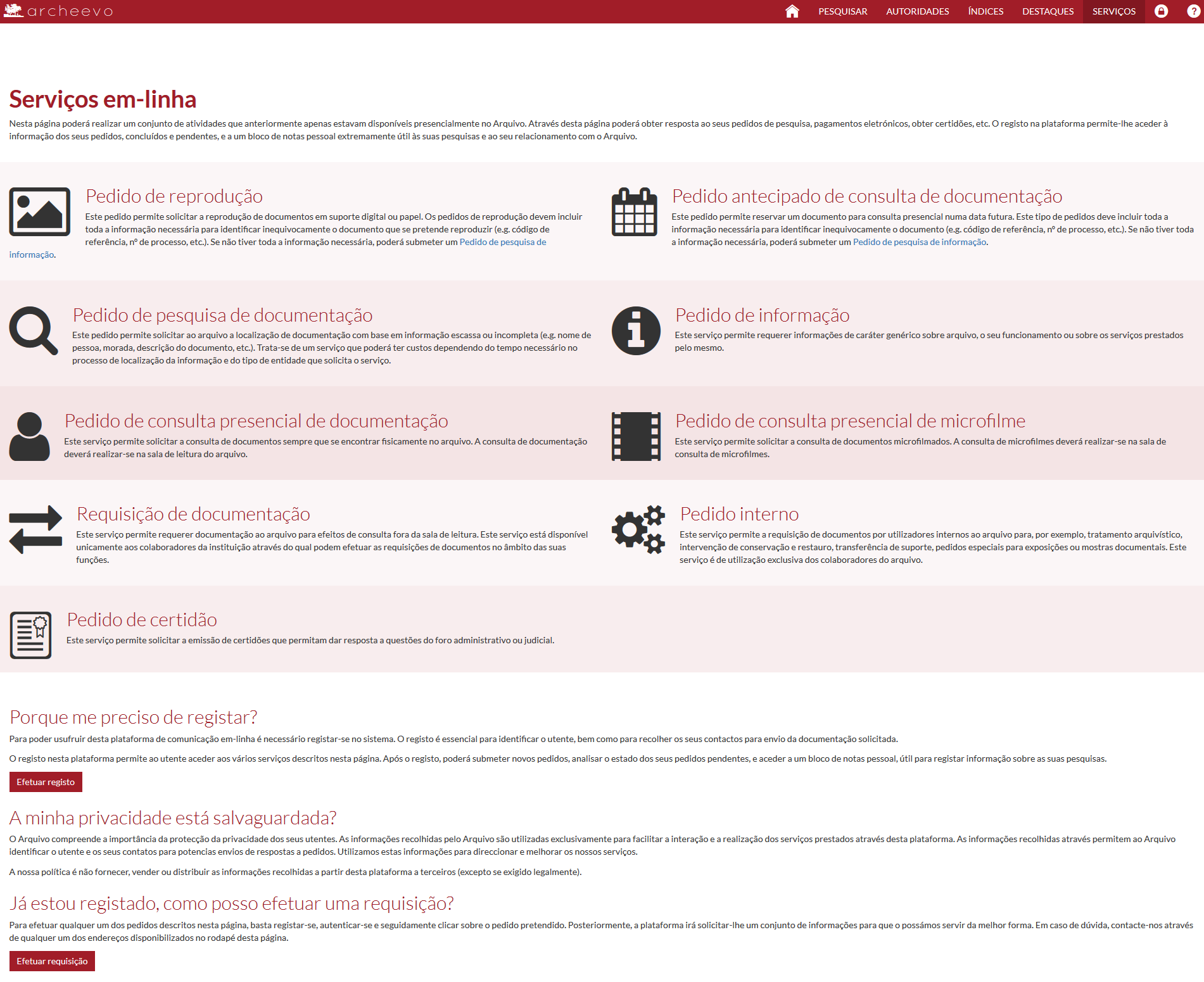Click the info circle icon
Viewport: 1204px width, 982px height.
tap(636, 330)
